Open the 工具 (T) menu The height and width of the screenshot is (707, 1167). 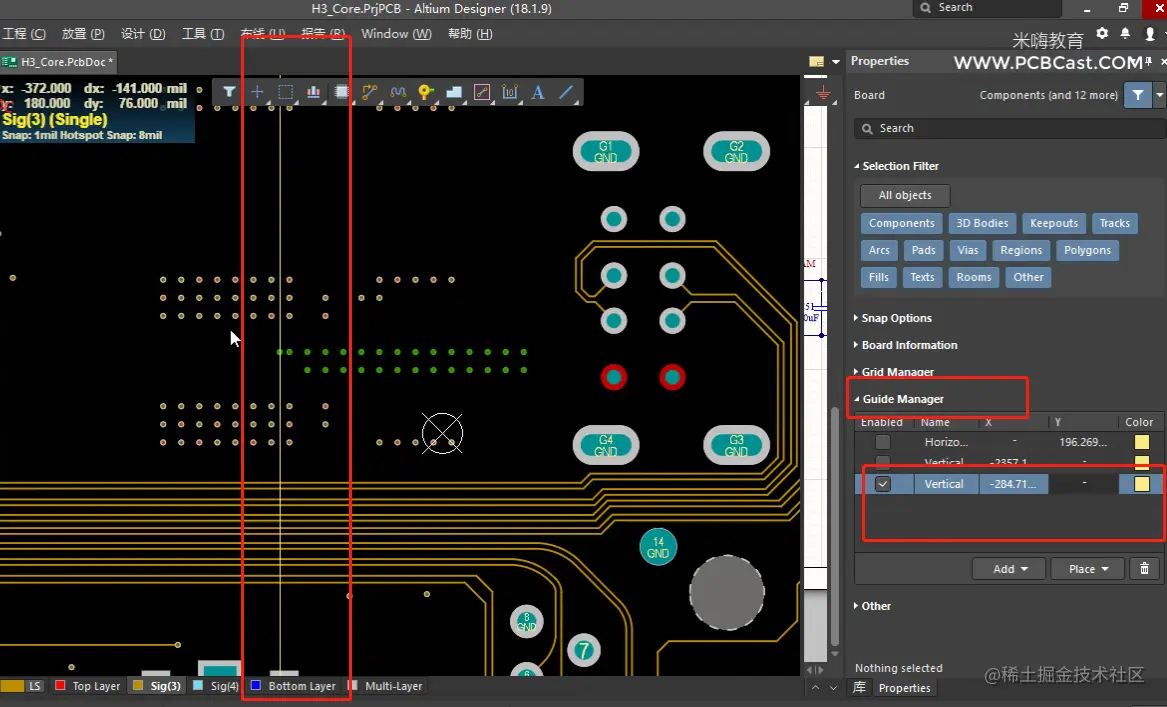tap(202, 34)
